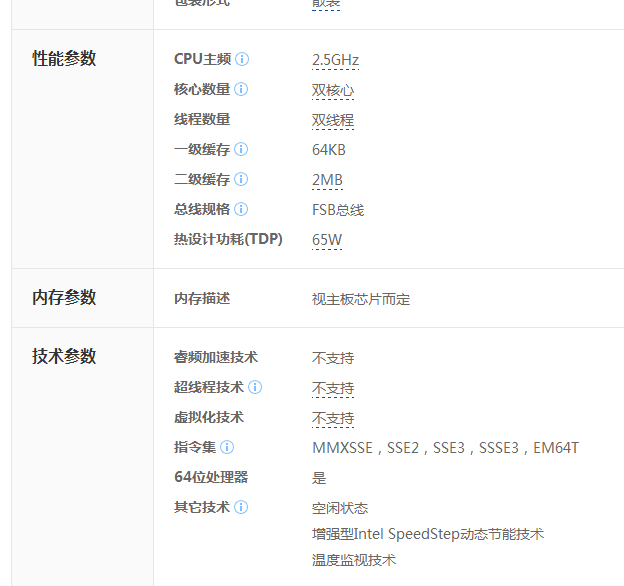Screen dimensions: 624x586
Task: Show info for 总线规格 icon
Action: coord(241,209)
